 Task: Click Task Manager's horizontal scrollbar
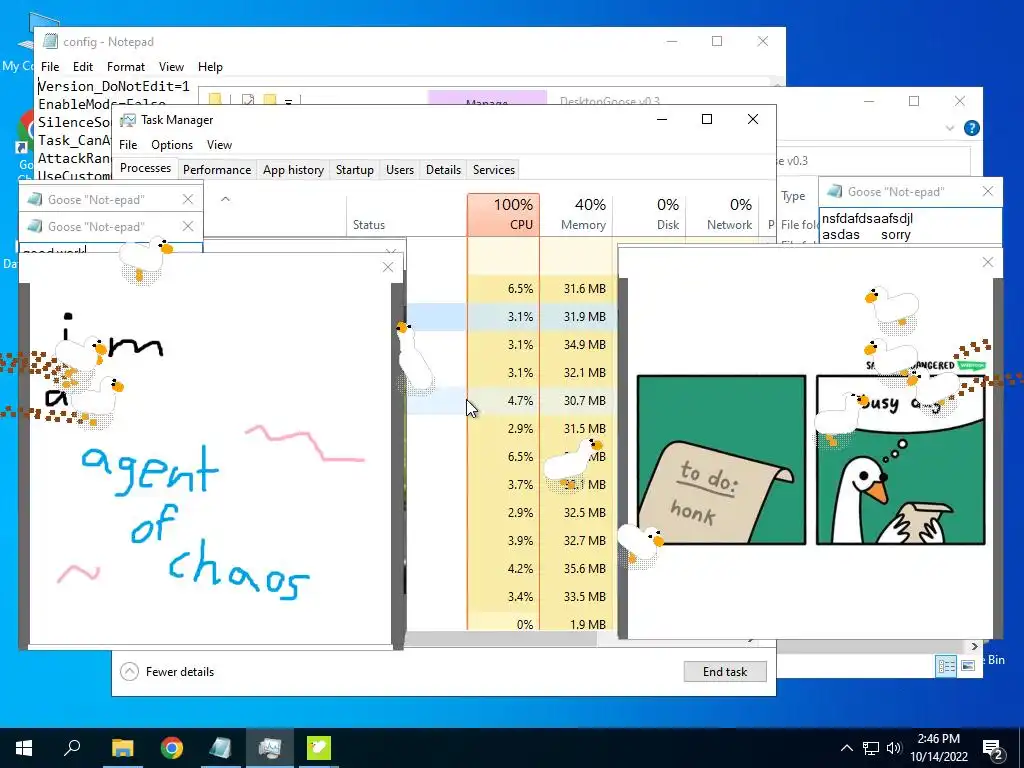pyautogui.click(x=502, y=639)
